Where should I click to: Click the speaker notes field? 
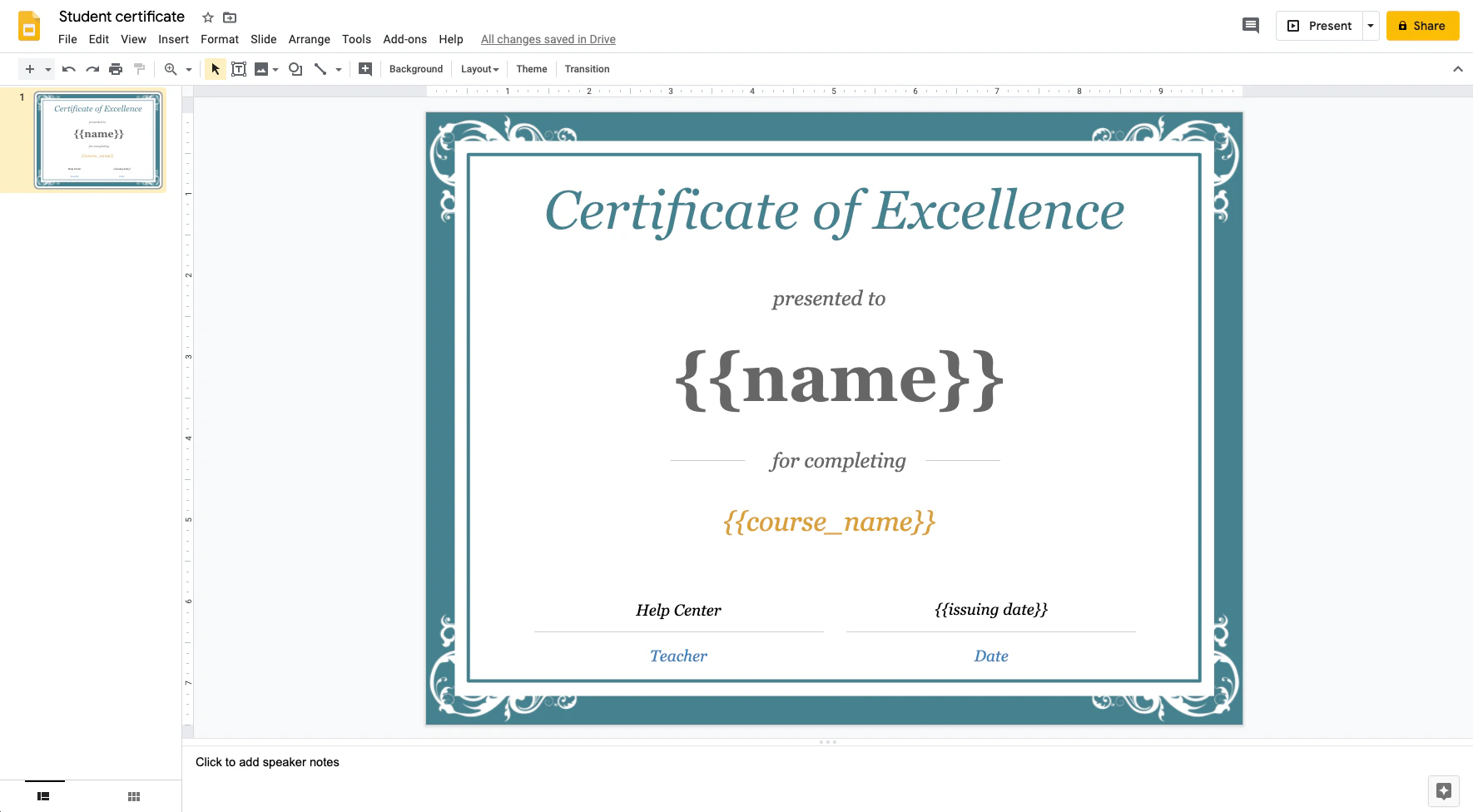pyautogui.click(x=267, y=762)
